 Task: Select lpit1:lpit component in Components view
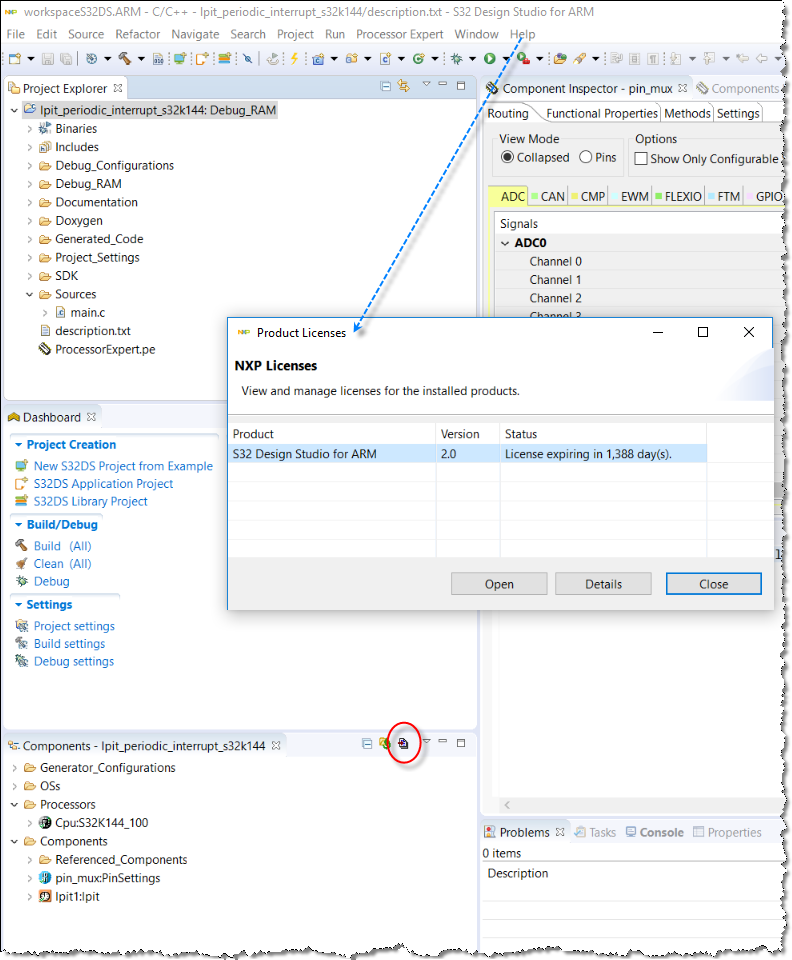pos(77,896)
